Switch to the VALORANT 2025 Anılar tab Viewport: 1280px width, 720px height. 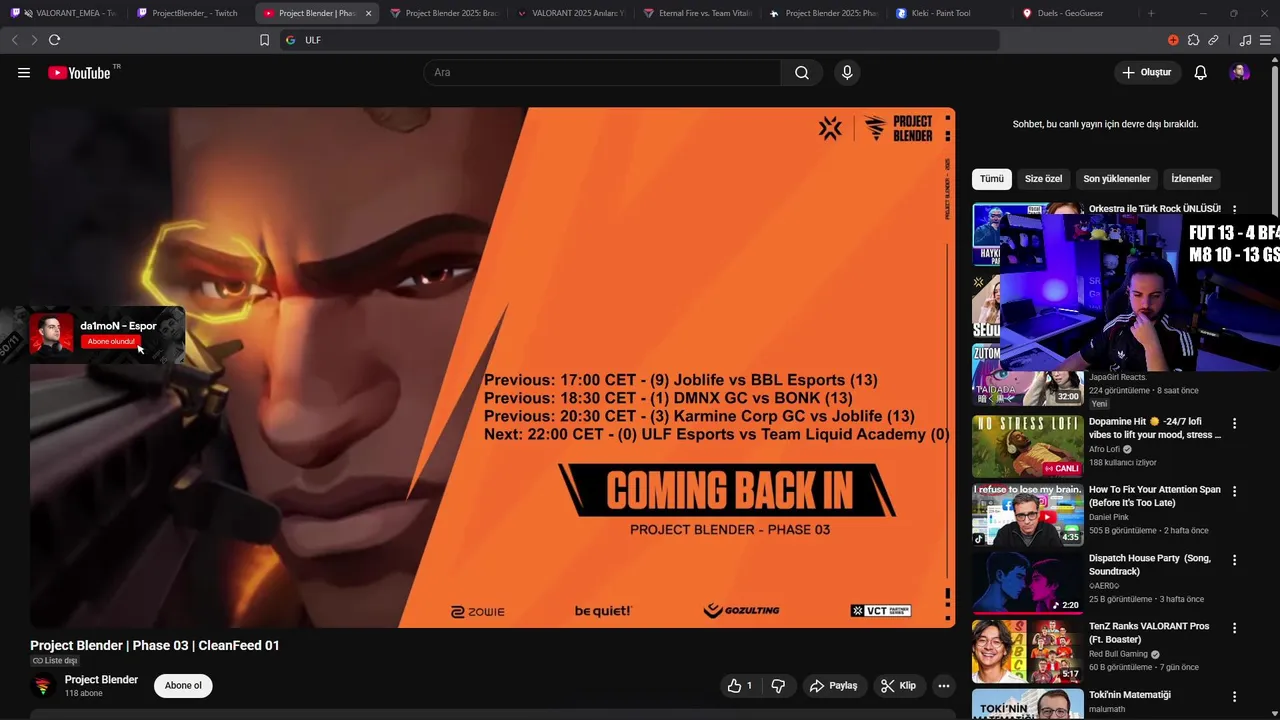pos(570,13)
